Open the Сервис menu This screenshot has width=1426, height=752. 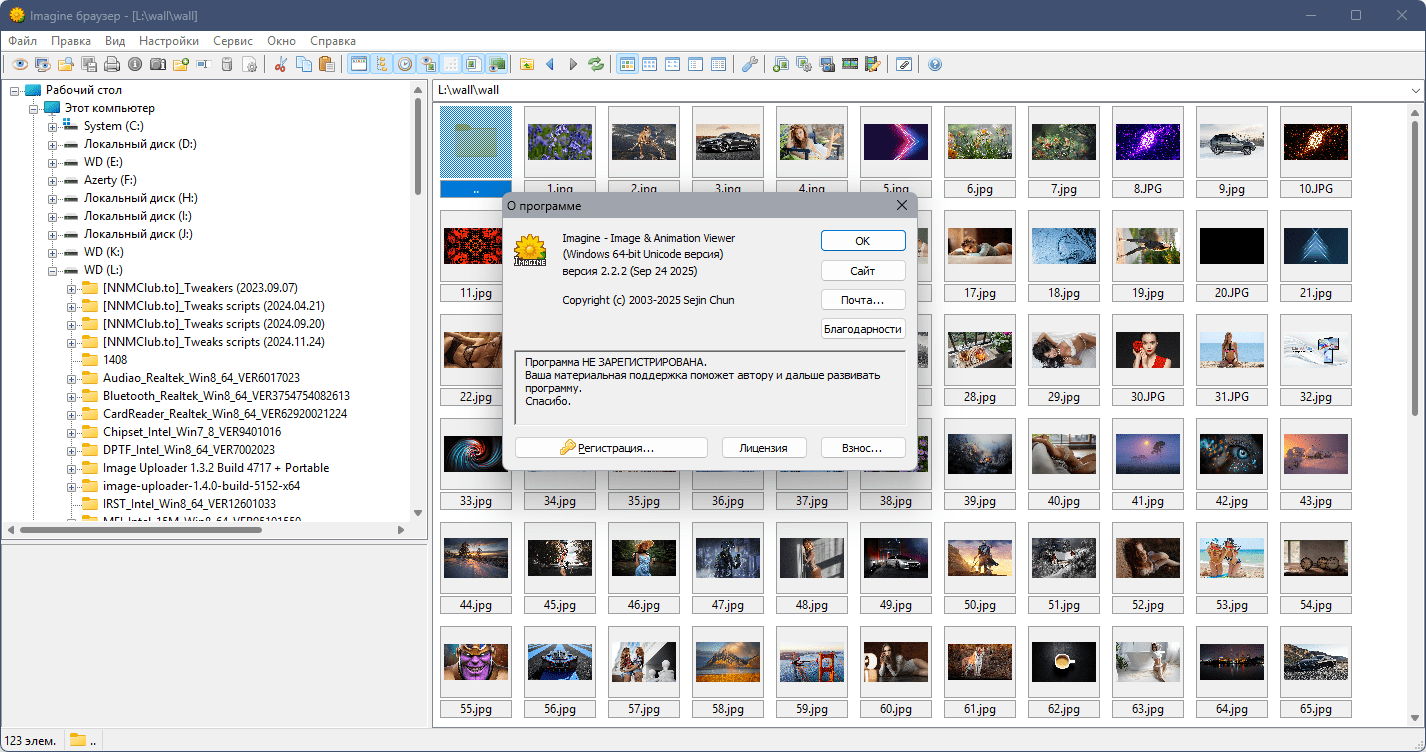[232, 41]
